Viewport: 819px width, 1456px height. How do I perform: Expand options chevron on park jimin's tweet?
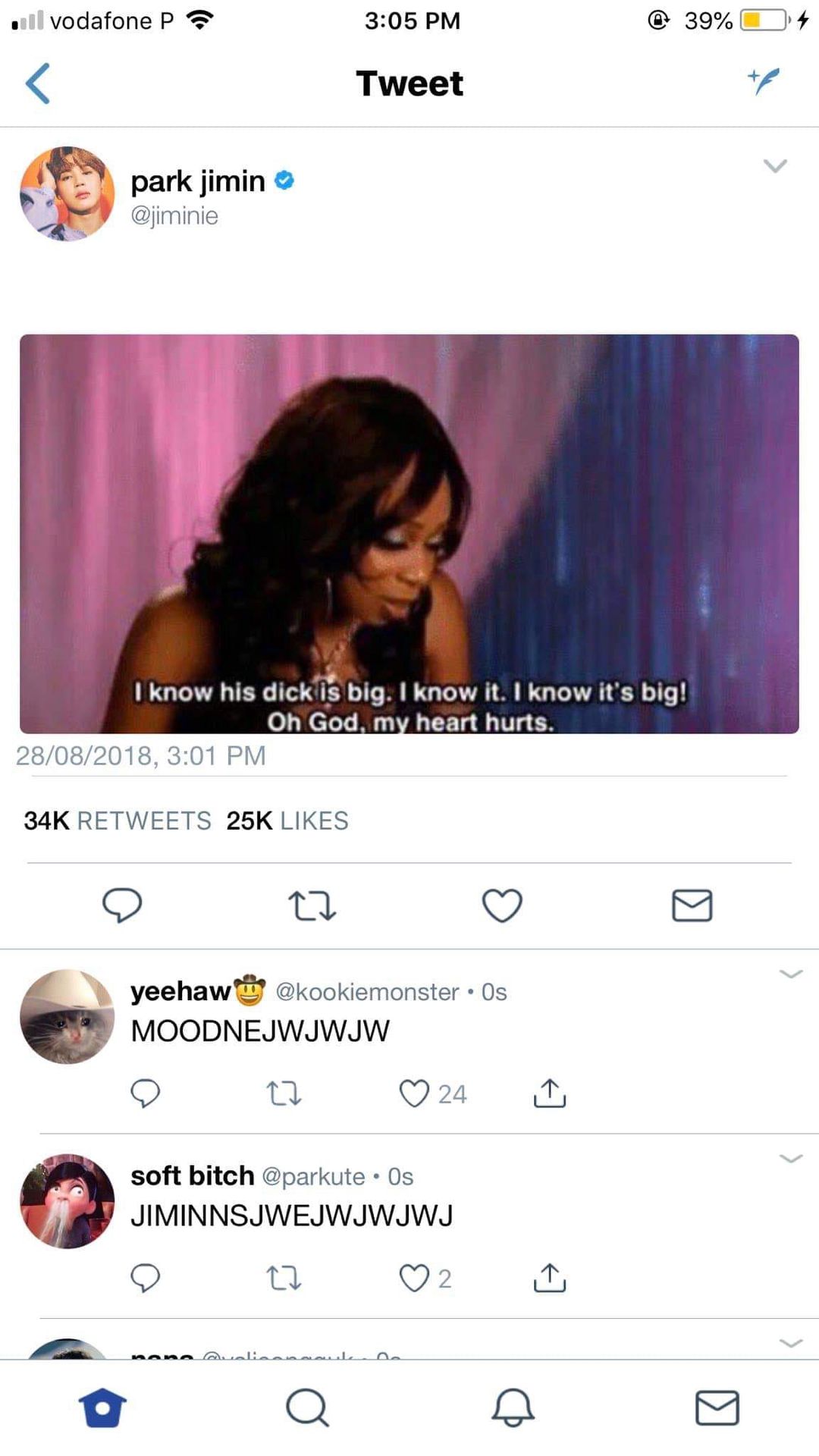tap(775, 165)
